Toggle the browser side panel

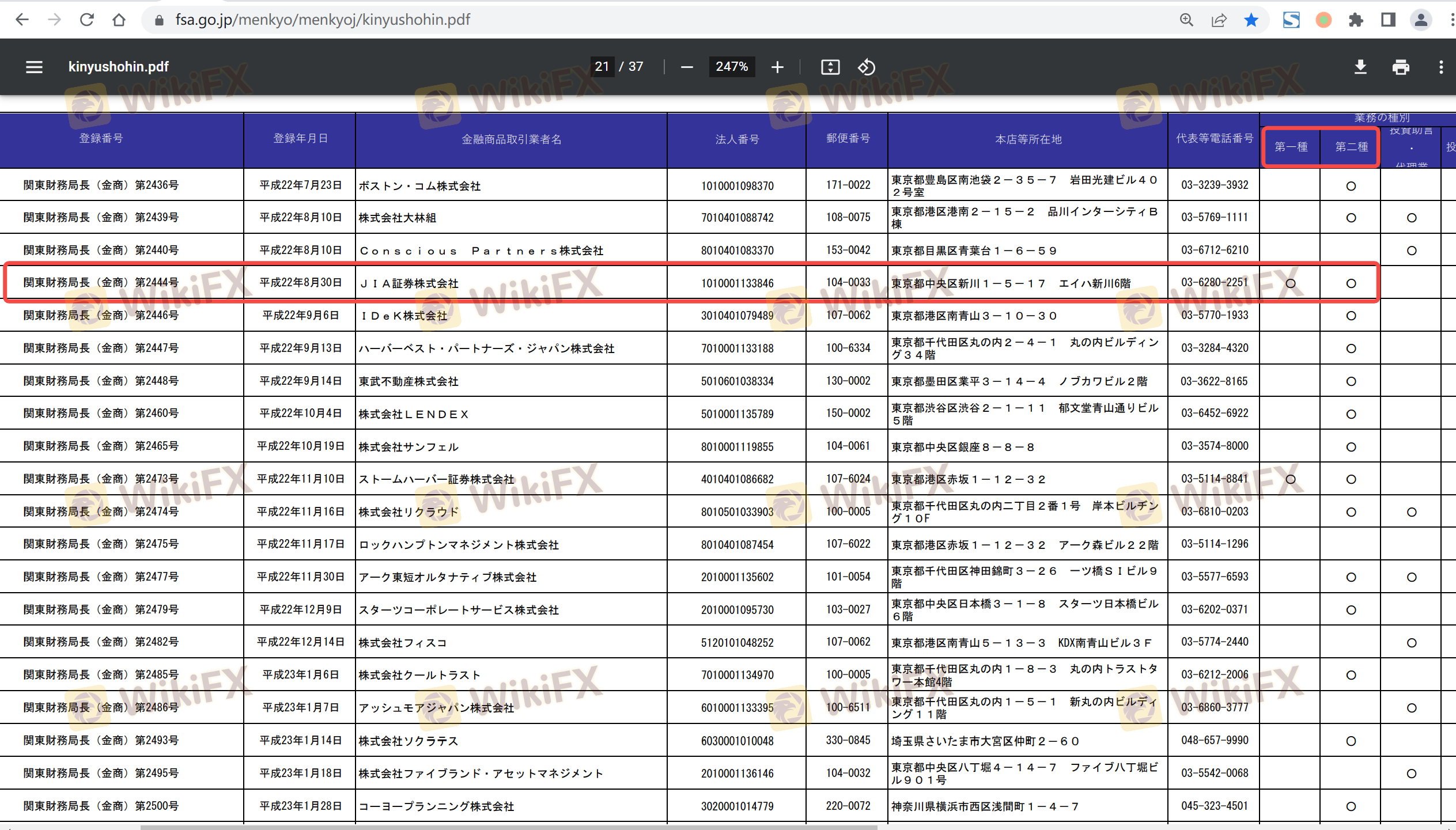tap(1388, 20)
